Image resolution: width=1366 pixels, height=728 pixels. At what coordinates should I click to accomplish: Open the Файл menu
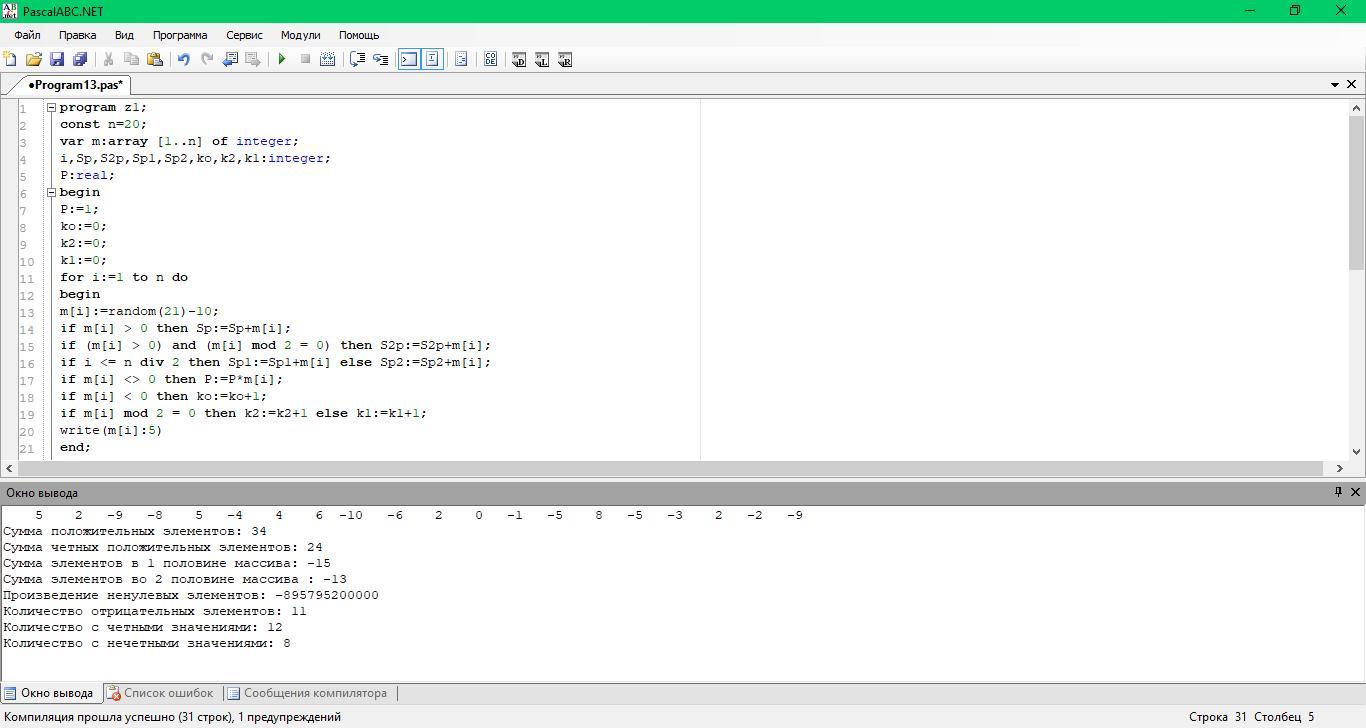pyautogui.click(x=28, y=35)
